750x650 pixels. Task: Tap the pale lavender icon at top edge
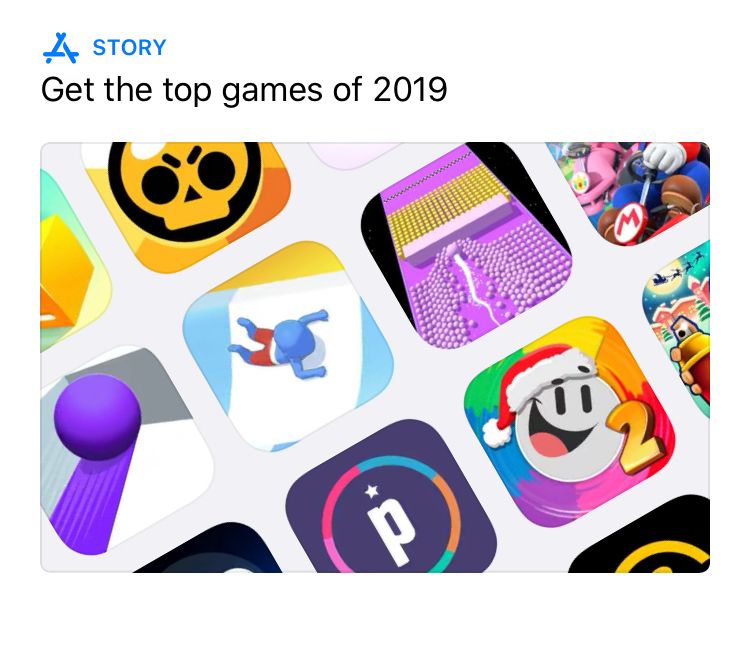tap(354, 154)
